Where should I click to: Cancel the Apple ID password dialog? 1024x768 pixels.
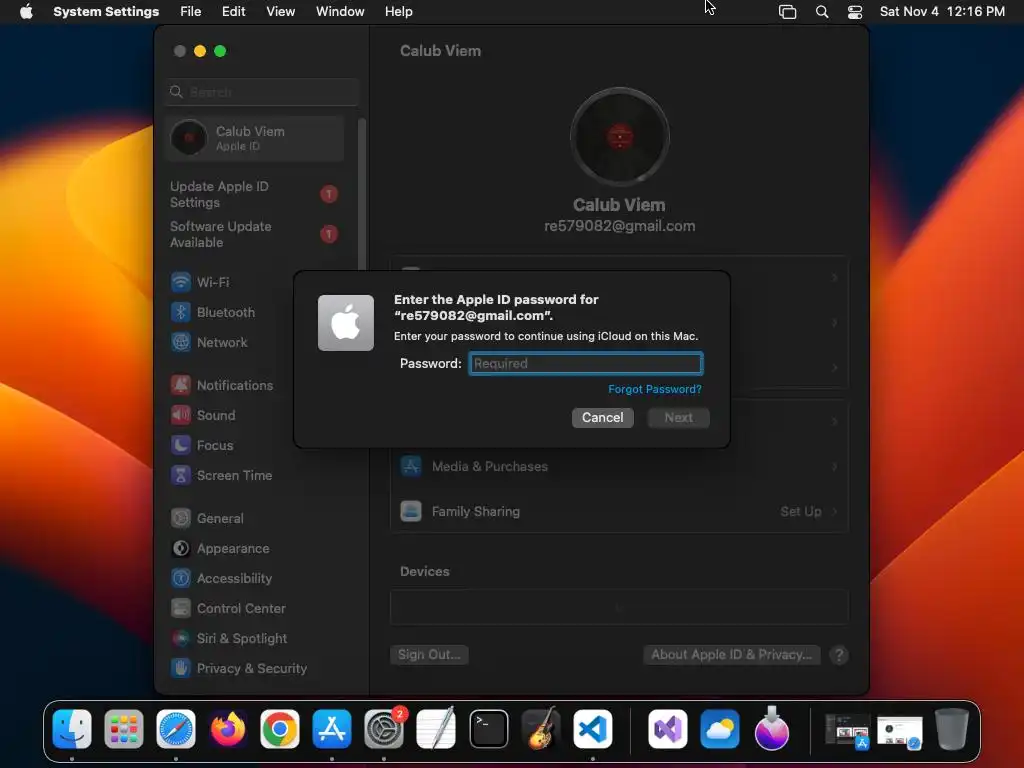(602, 417)
